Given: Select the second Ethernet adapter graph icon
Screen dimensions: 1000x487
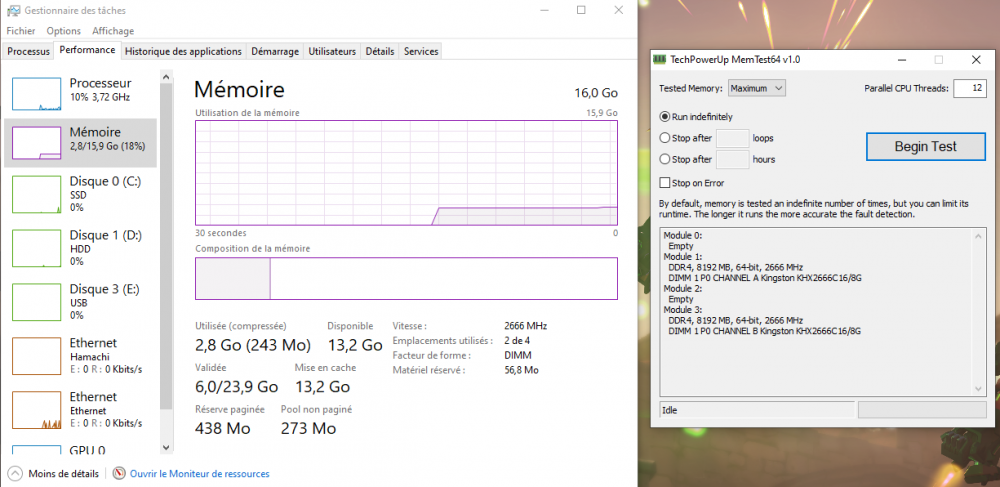Looking at the screenshot, I should (x=36, y=410).
